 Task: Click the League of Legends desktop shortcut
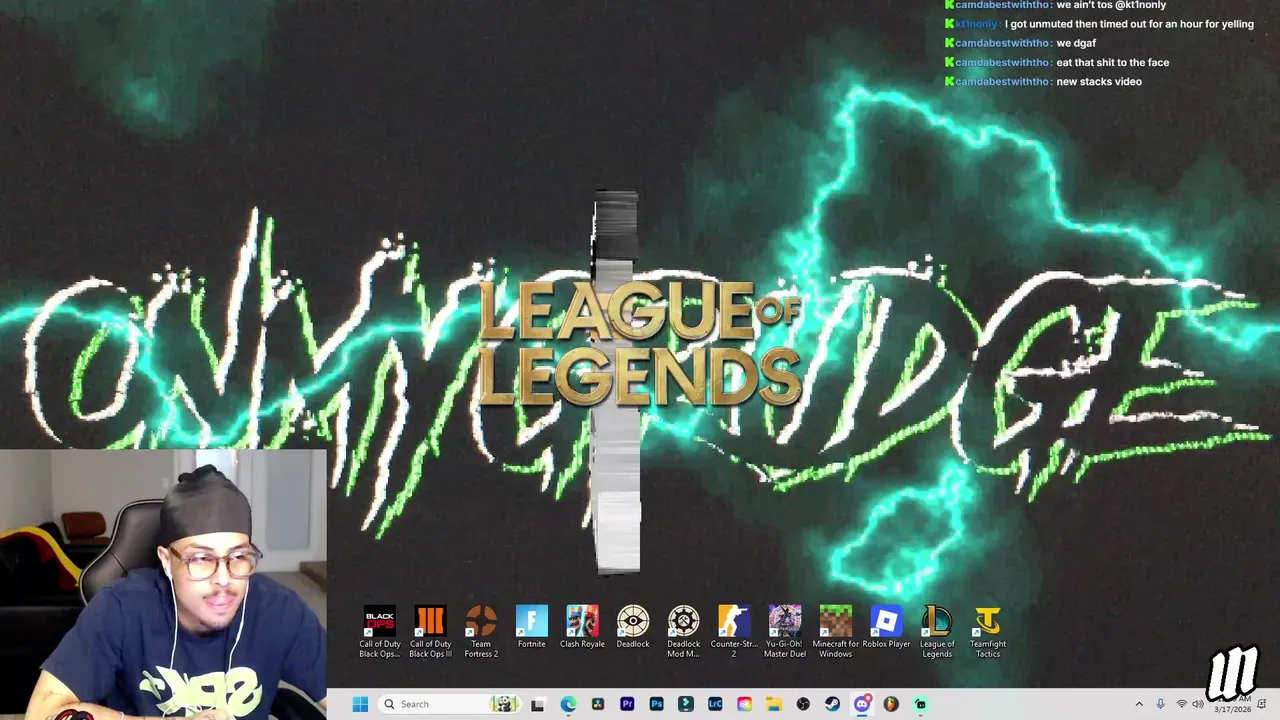tap(937, 631)
